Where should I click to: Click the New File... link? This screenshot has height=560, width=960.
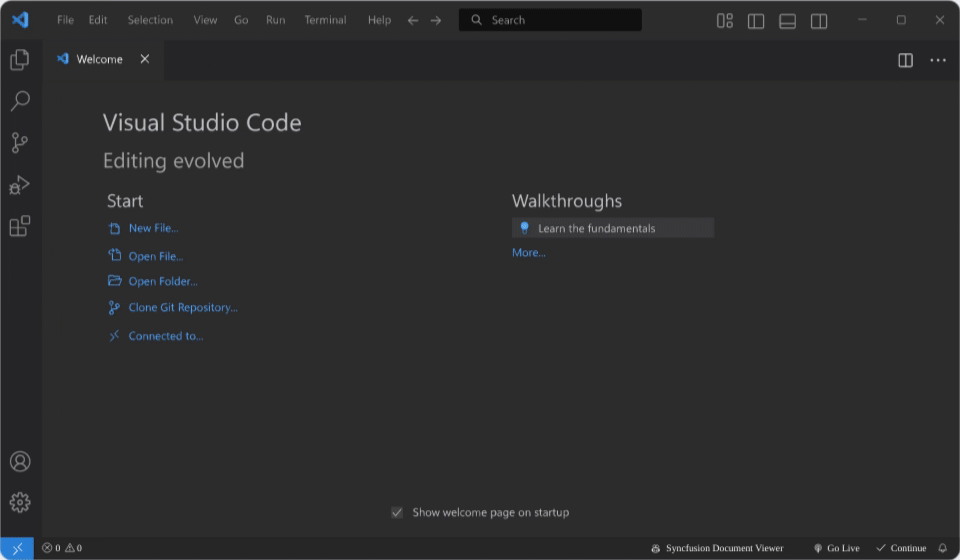(x=153, y=228)
